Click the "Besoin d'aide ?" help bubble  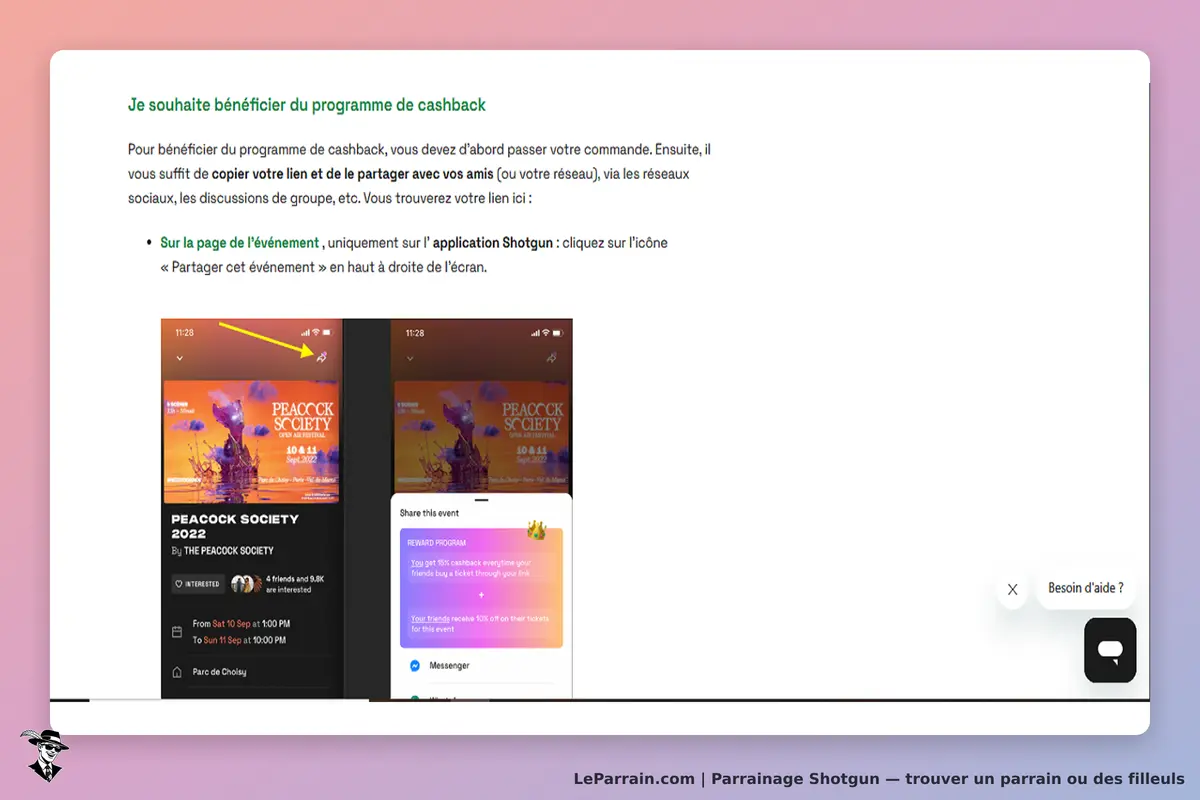click(x=1085, y=588)
